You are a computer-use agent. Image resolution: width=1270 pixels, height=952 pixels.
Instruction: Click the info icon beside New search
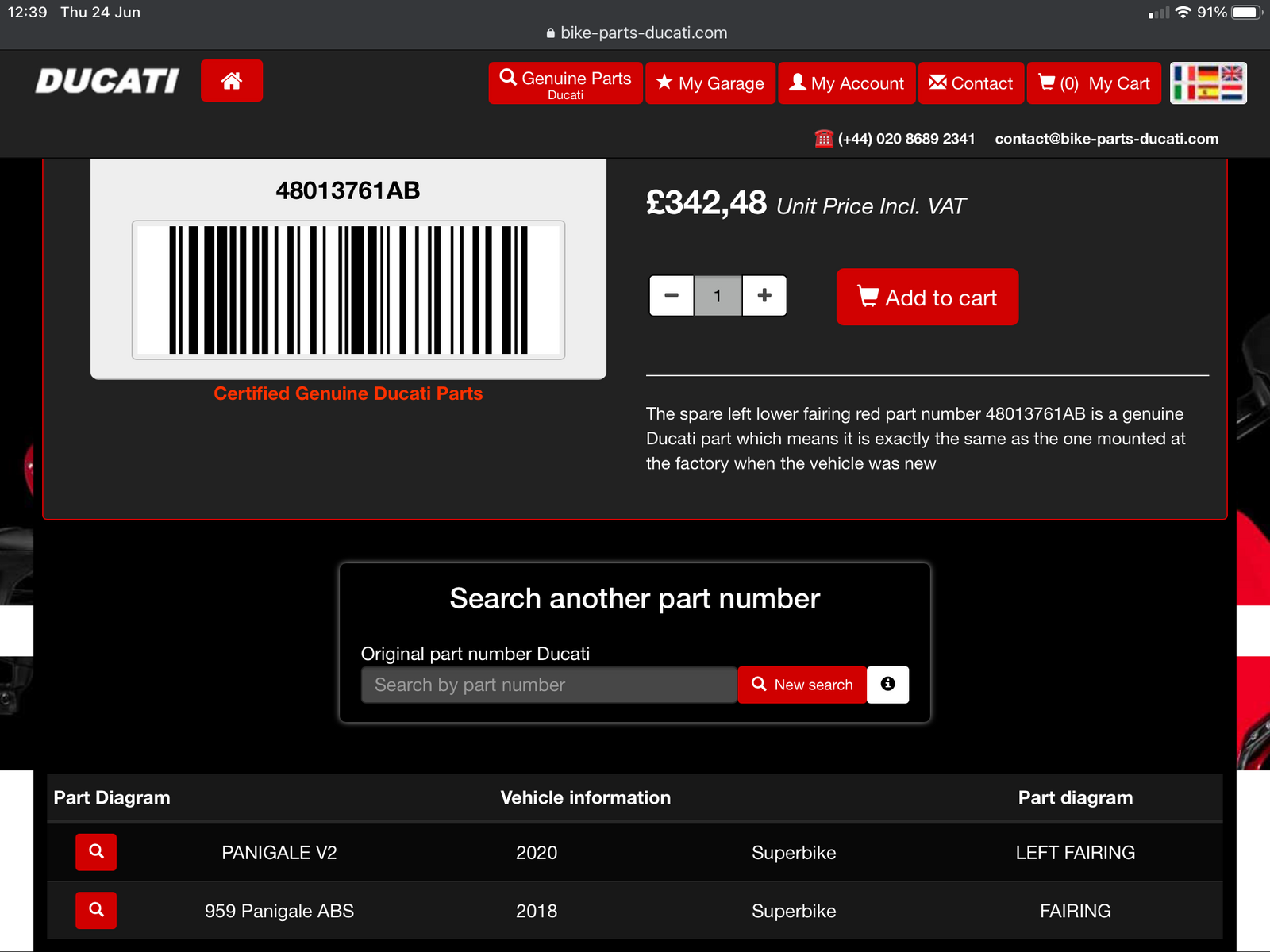point(887,684)
